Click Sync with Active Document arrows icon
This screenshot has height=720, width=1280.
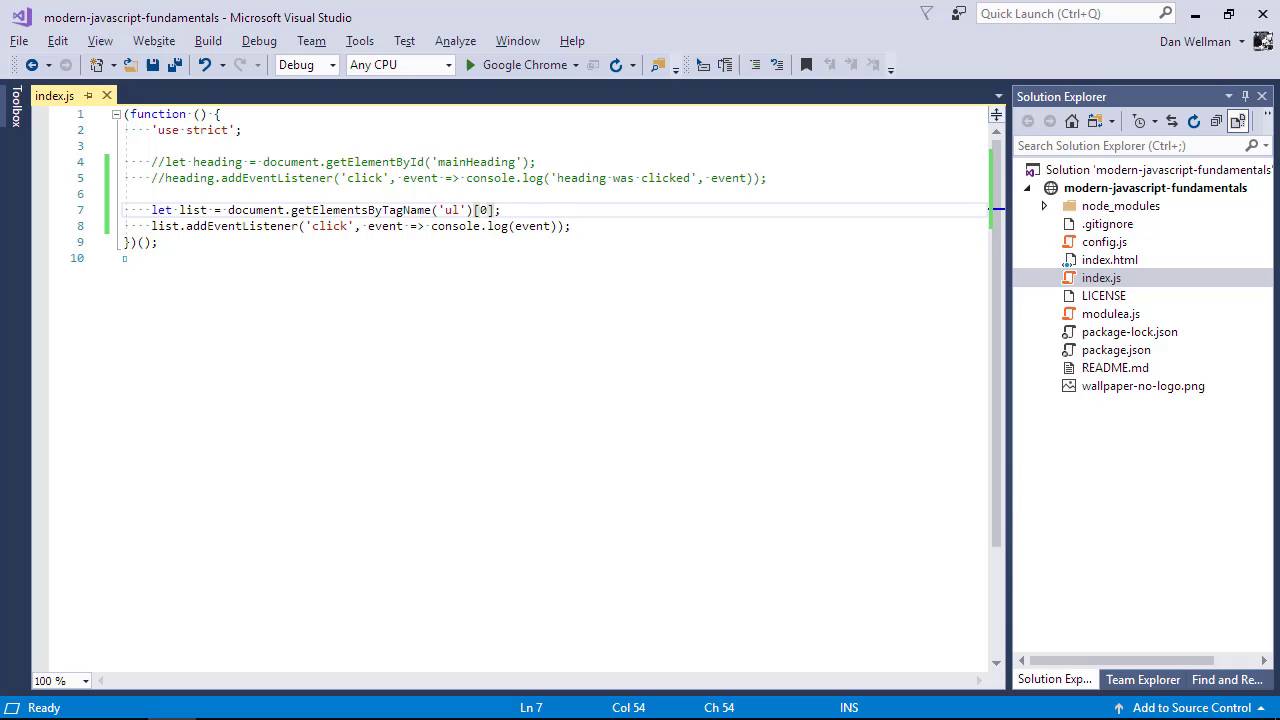click(x=1172, y=121)
